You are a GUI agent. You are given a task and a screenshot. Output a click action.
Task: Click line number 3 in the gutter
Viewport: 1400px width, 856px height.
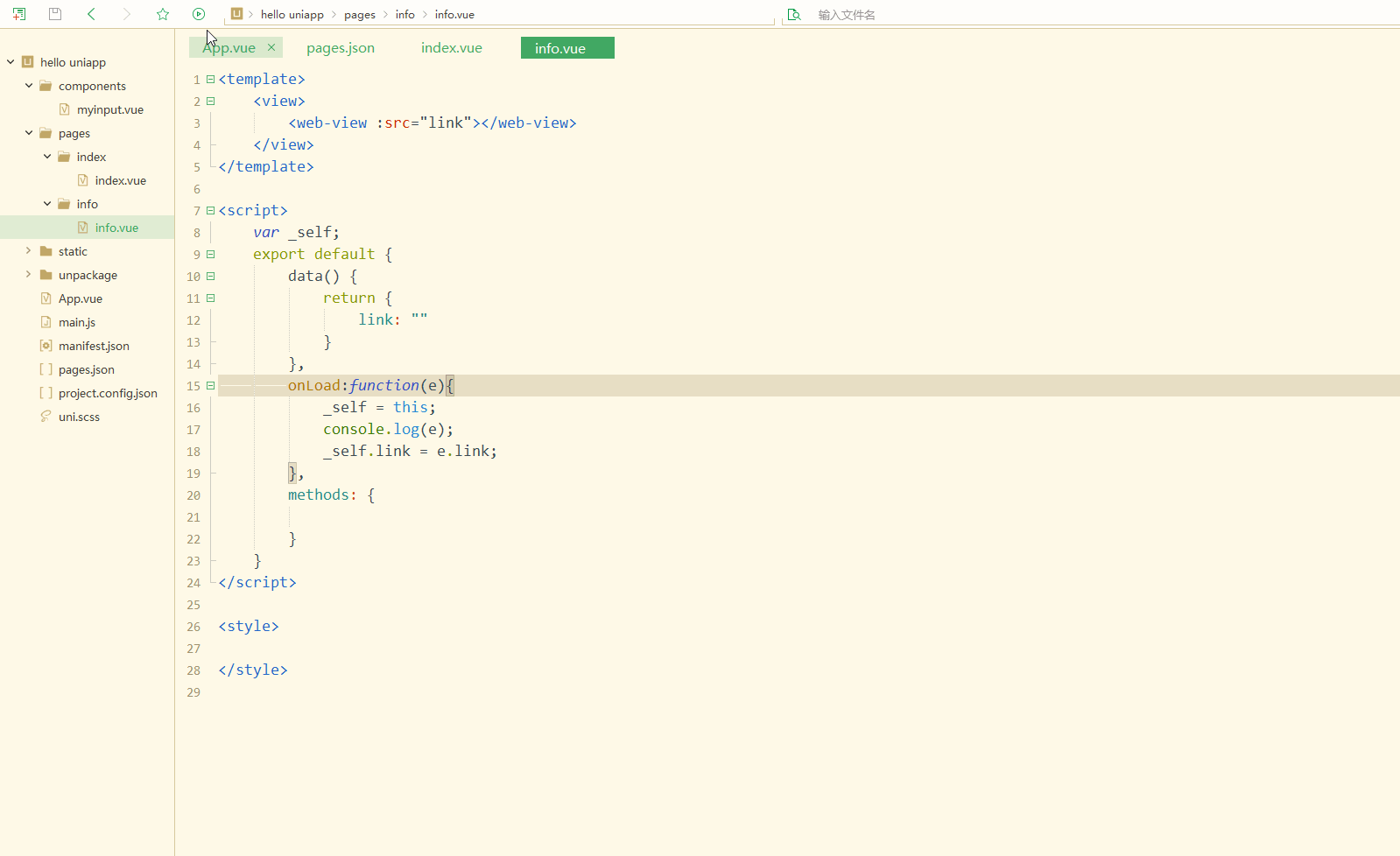(197, 123)
